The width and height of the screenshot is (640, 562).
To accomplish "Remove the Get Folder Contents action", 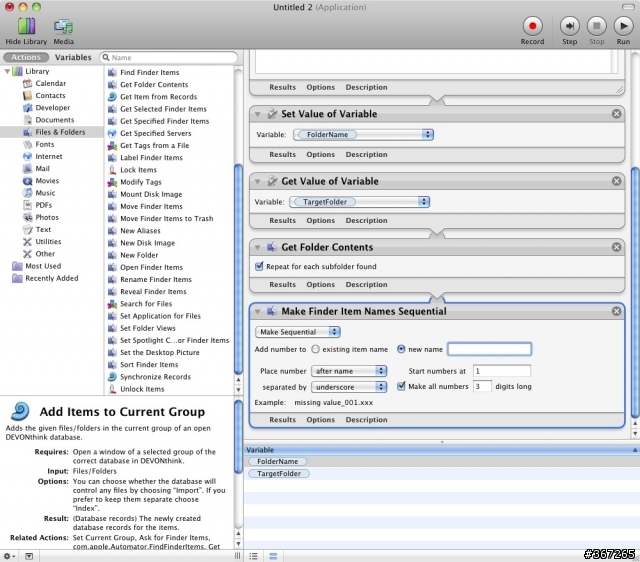I will [616, 247].
